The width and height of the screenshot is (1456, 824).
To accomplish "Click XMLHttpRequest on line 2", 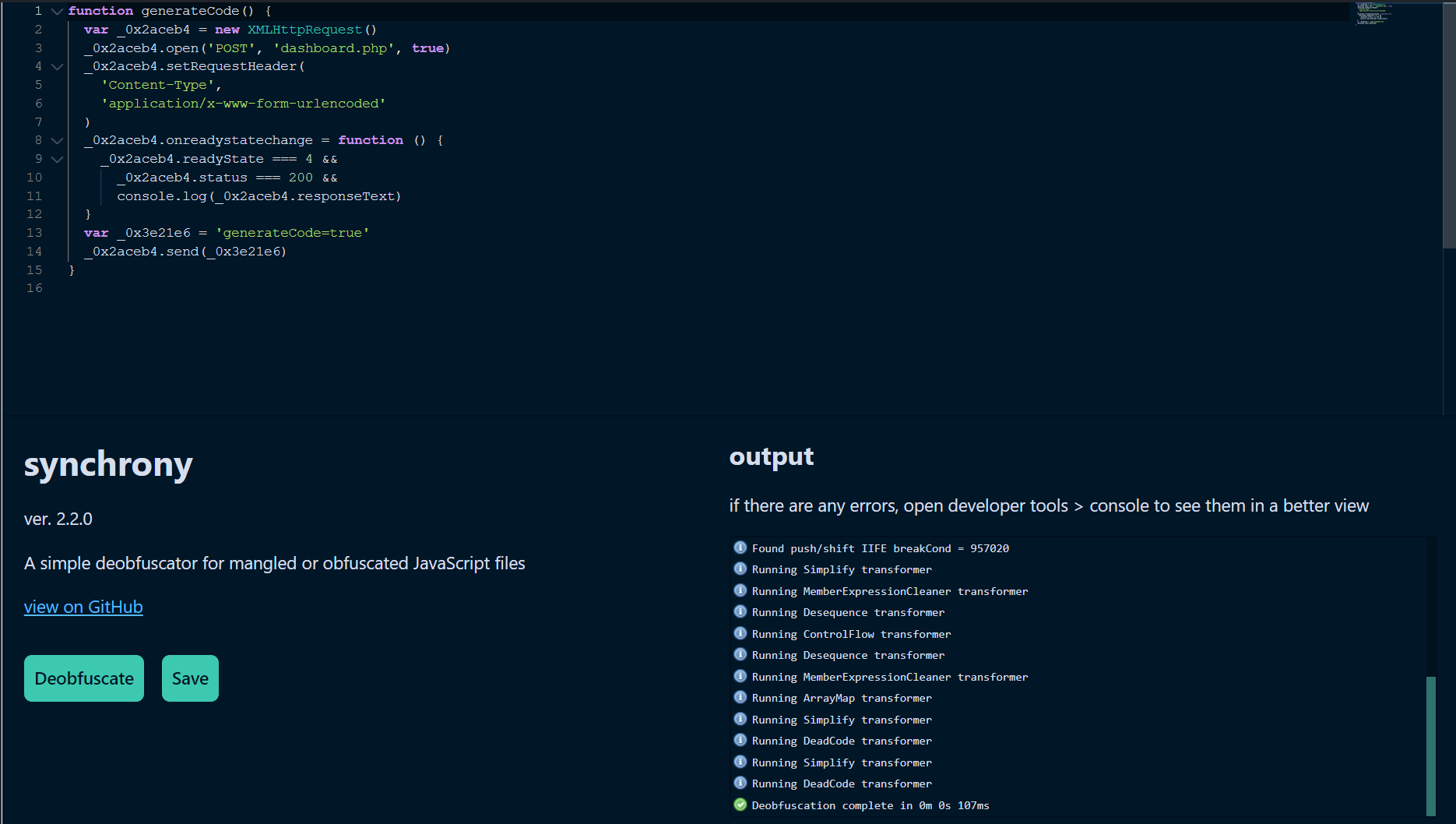I will click(304, 30).
